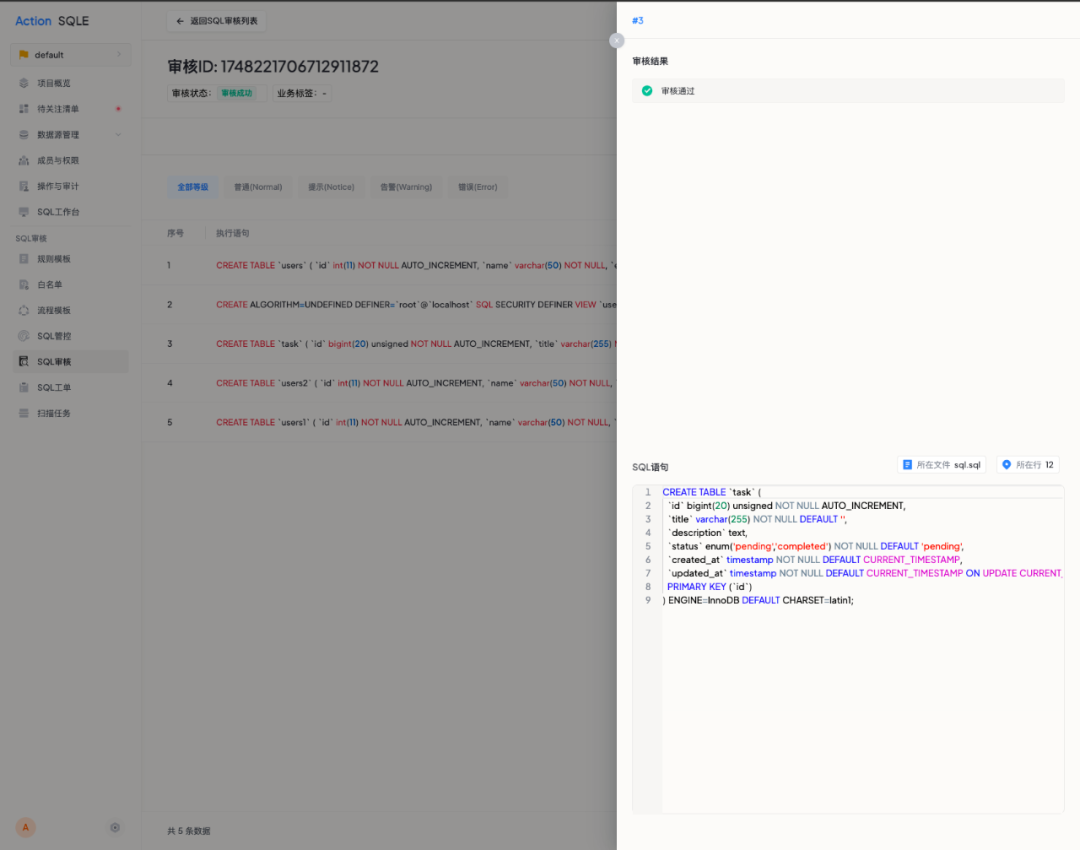Image resolution: width=1080 pixels, height=850 pixels.
Task: Click code line 5 status enum definition
Action: pos(816,546)
